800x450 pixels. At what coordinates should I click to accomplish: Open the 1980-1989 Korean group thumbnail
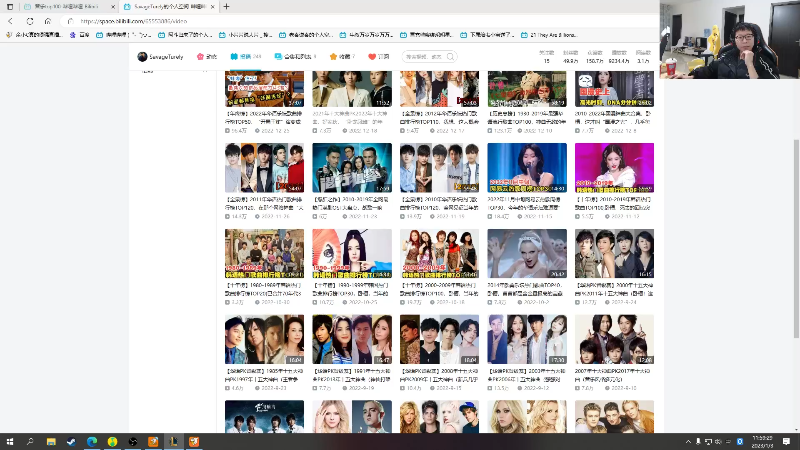click(x=264, y=254)
